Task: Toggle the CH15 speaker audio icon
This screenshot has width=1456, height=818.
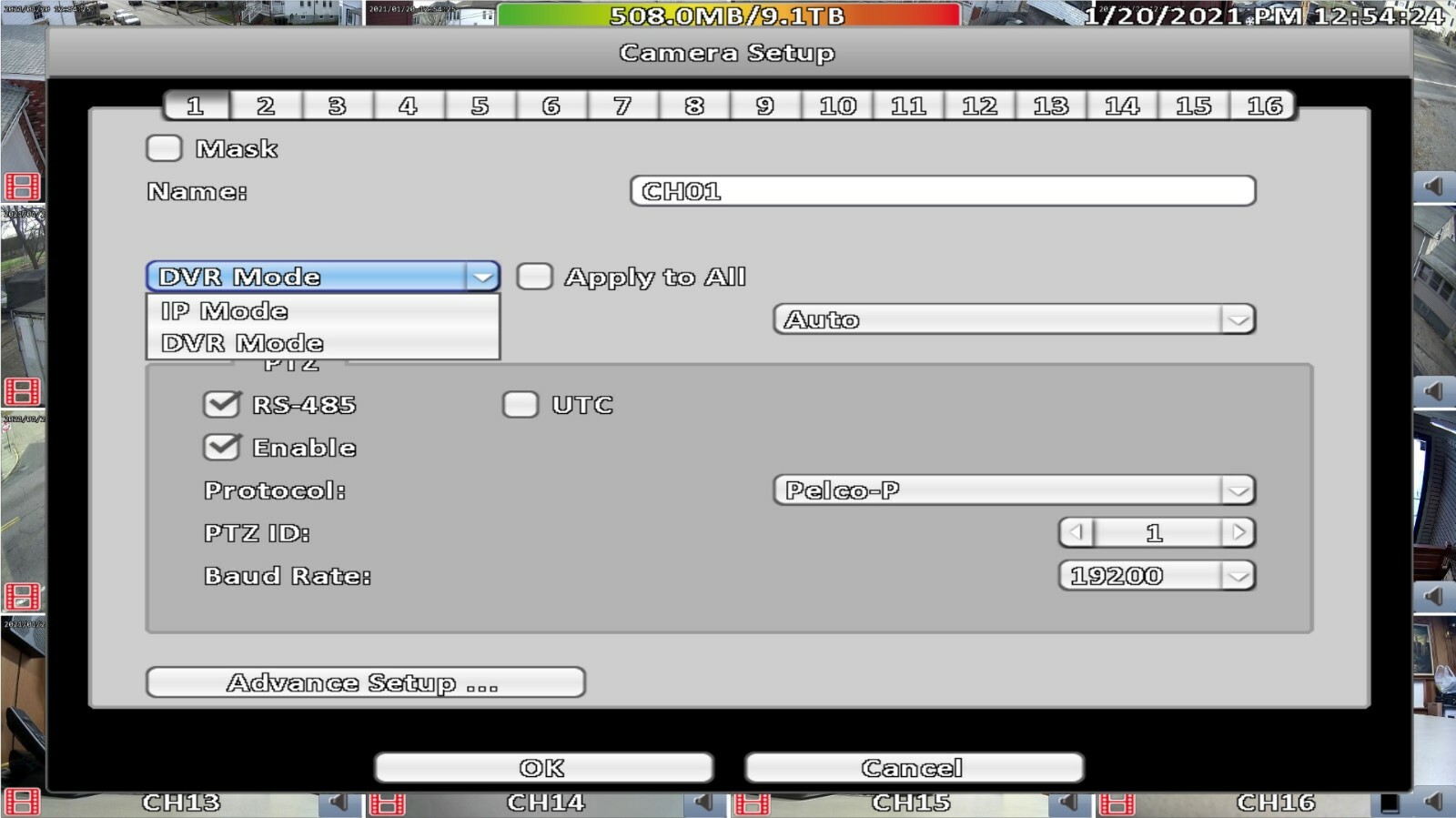Action: pyautogui.click(x=1068, y=803)
